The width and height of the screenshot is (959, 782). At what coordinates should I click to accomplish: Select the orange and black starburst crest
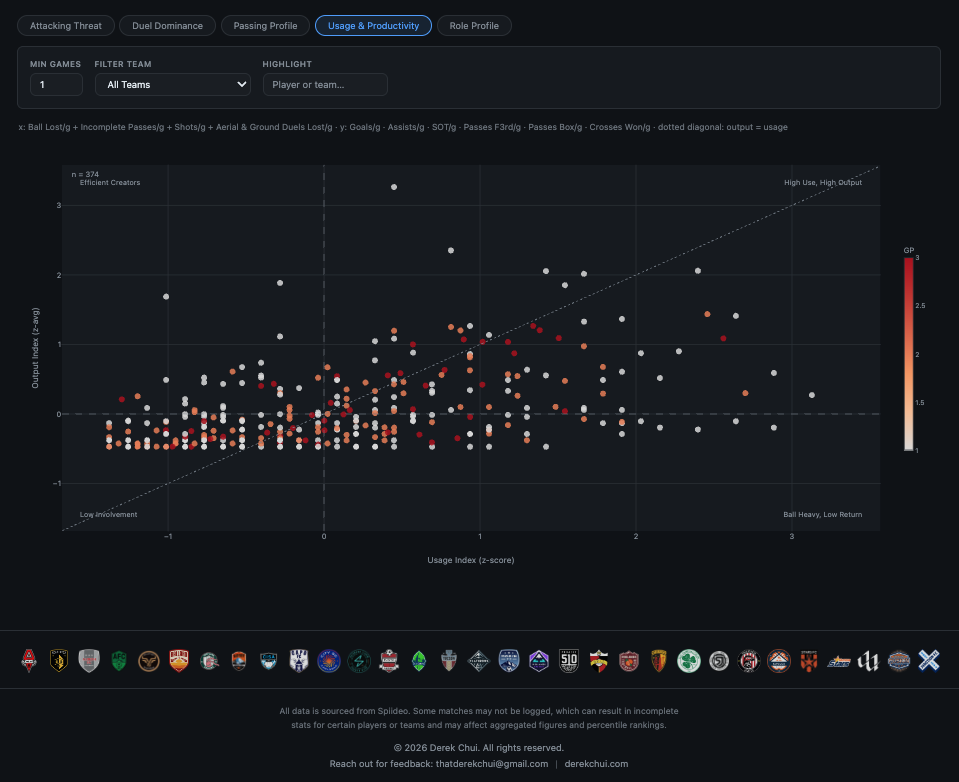pos(809,661)
